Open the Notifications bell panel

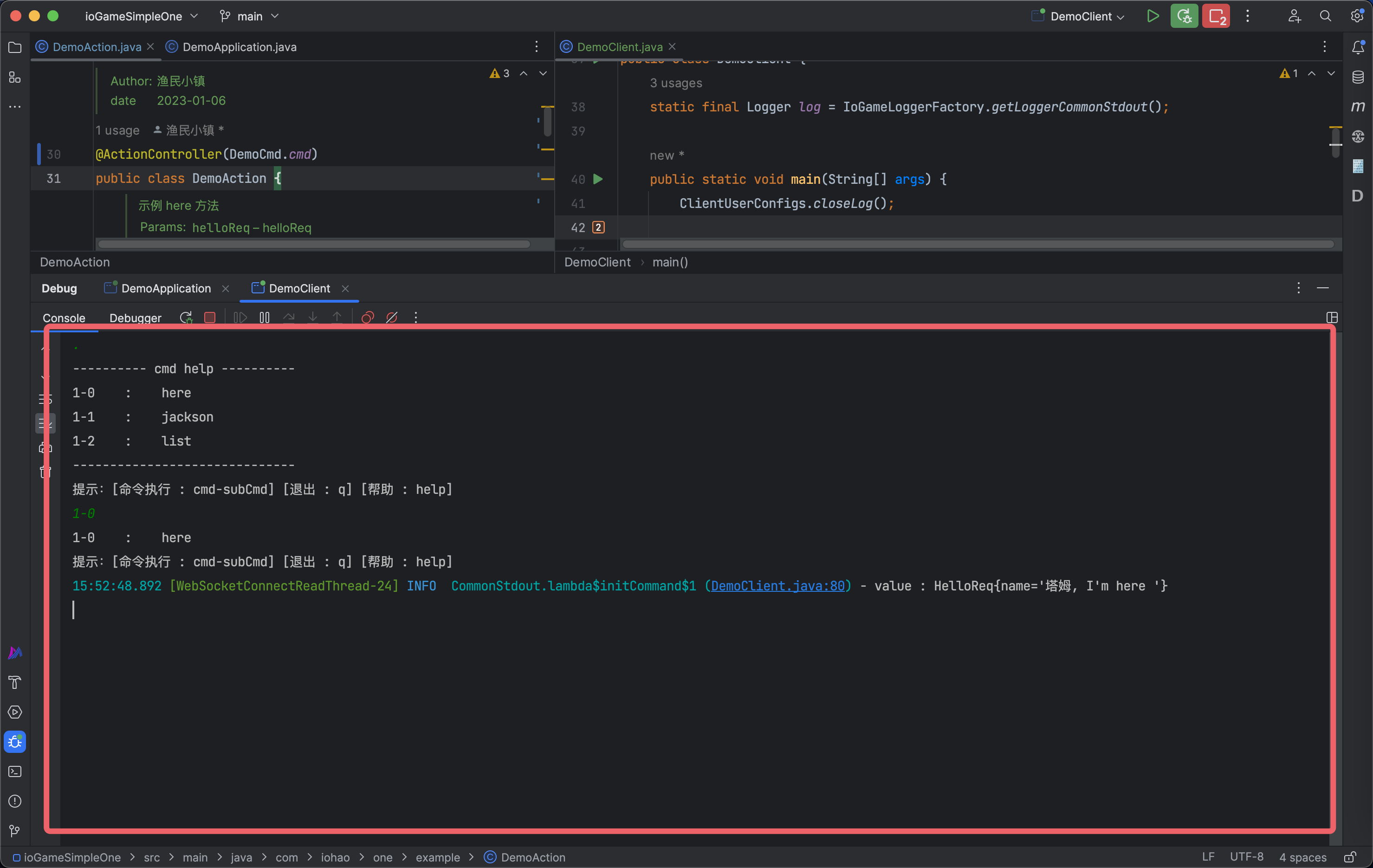tap(1358, 47)
